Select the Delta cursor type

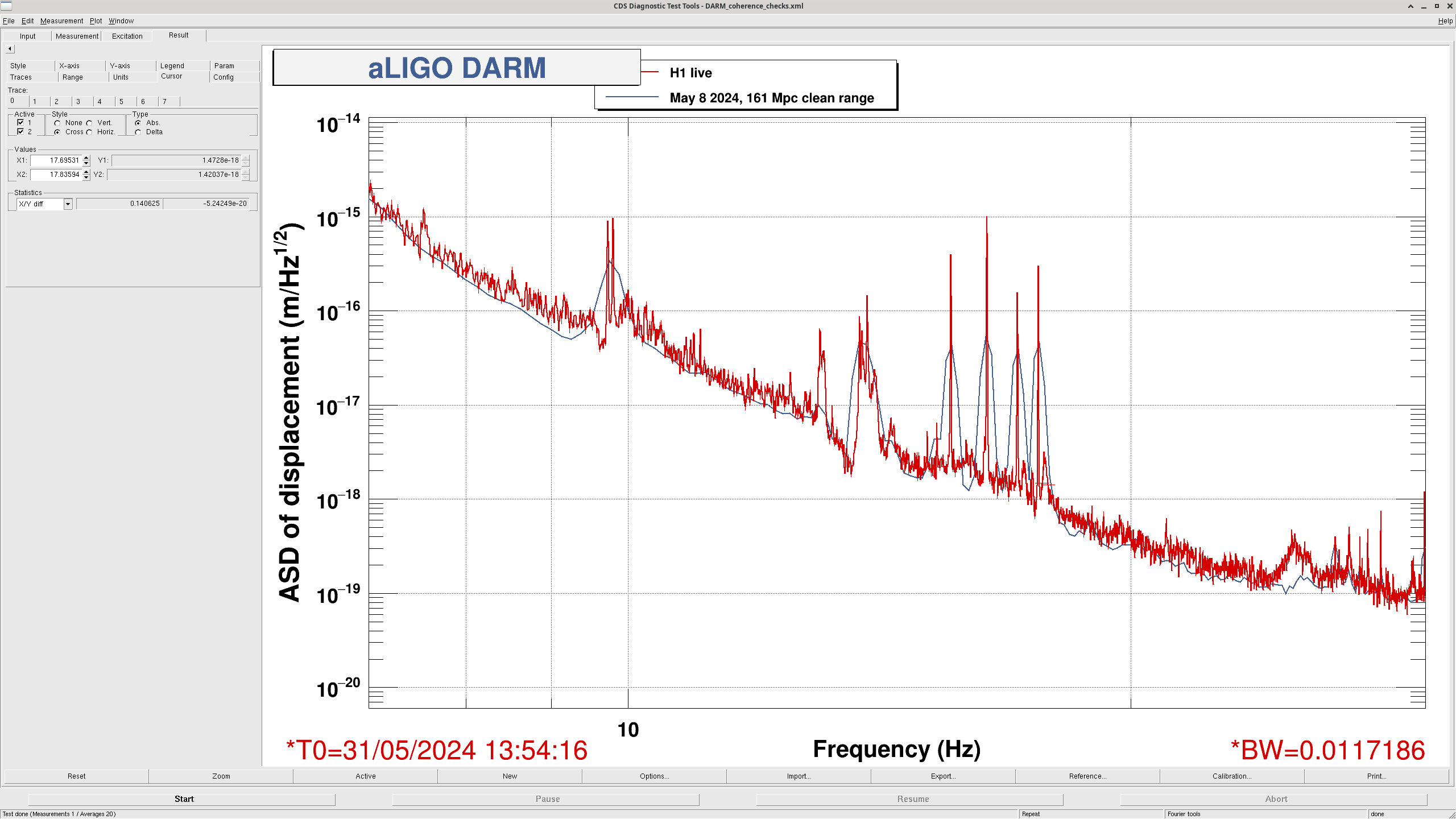(138, 132)
